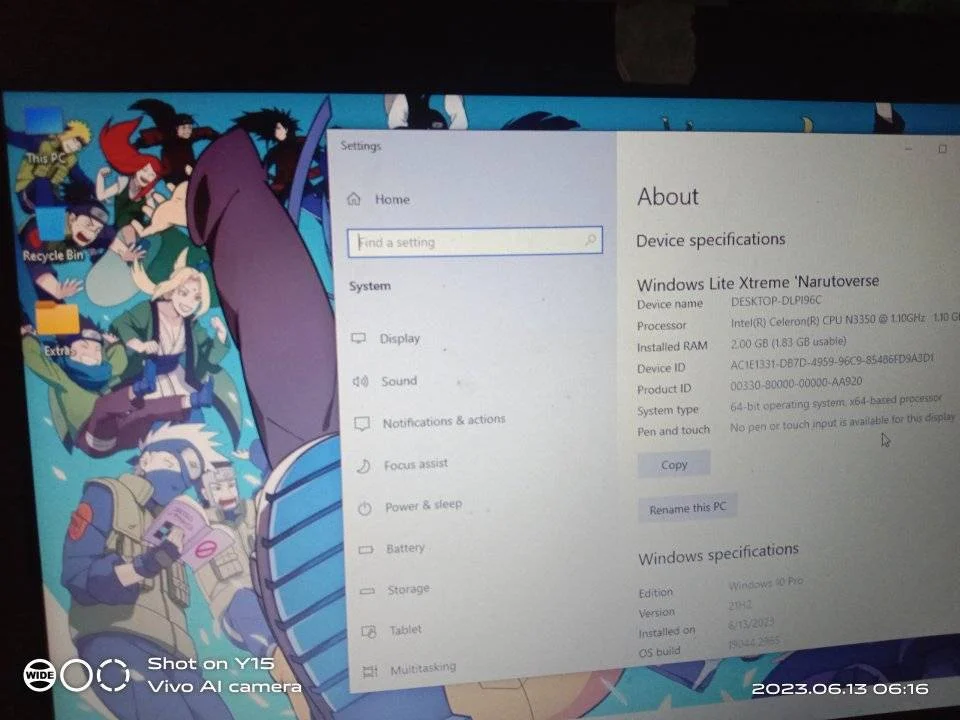Click the Rename this PC button
Image resolution: width=960 pixels, height=720 pixels.
pos(688,508)
